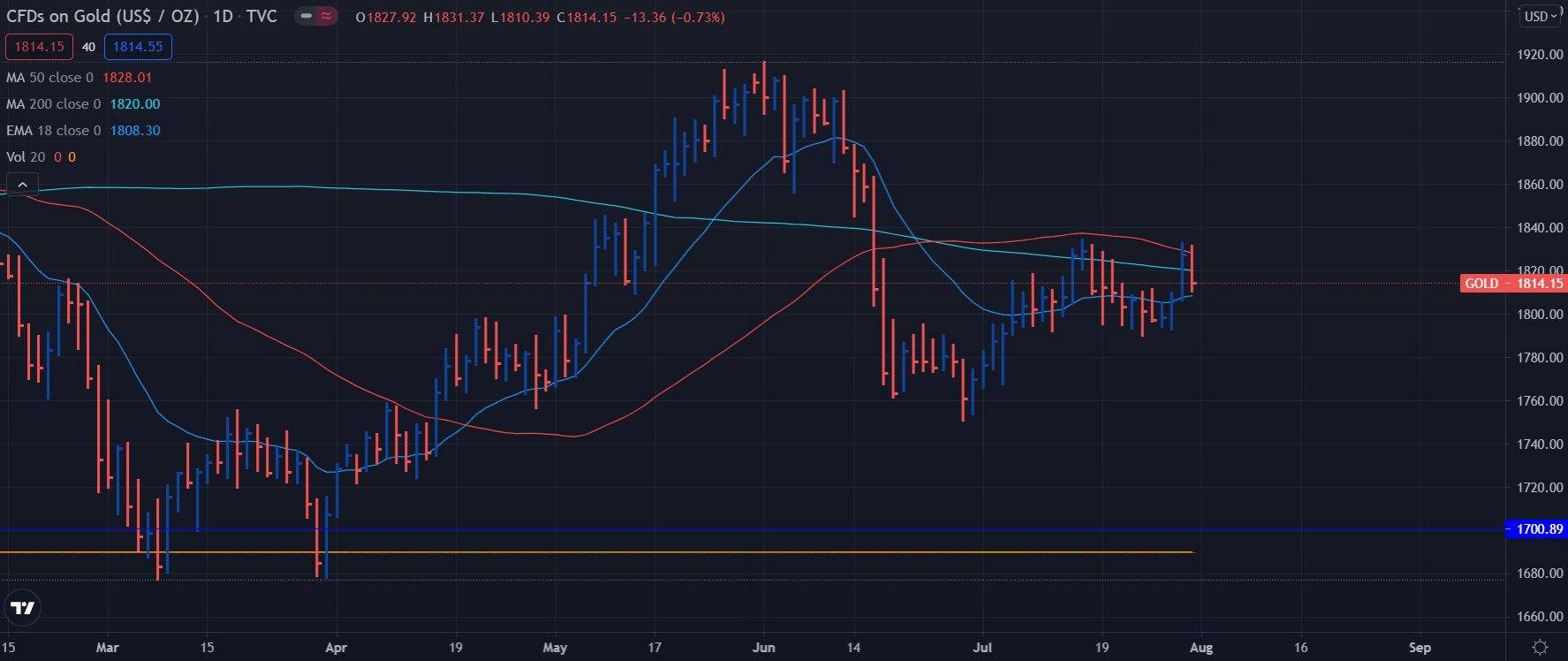Click the MA 200 value 1820.00
The height and width of the screenshot is (661, 1568).
(x=135, y=104)
